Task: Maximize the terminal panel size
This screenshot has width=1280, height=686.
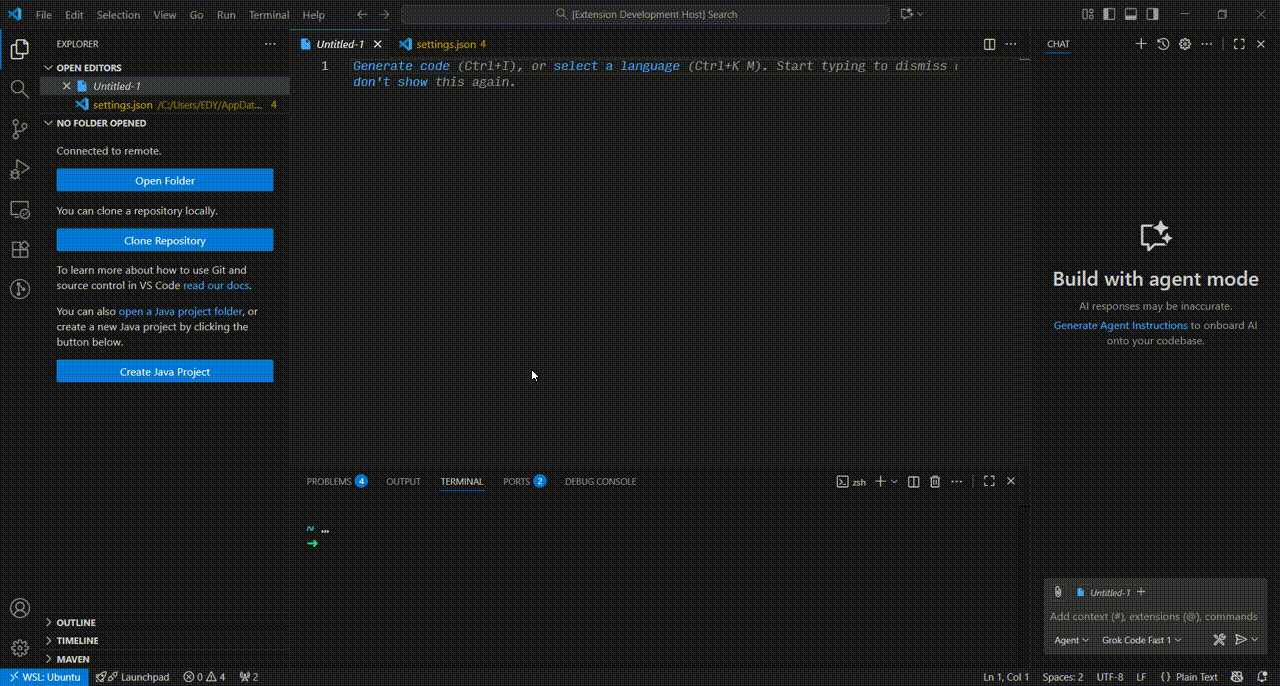Action: click(989, 482)
